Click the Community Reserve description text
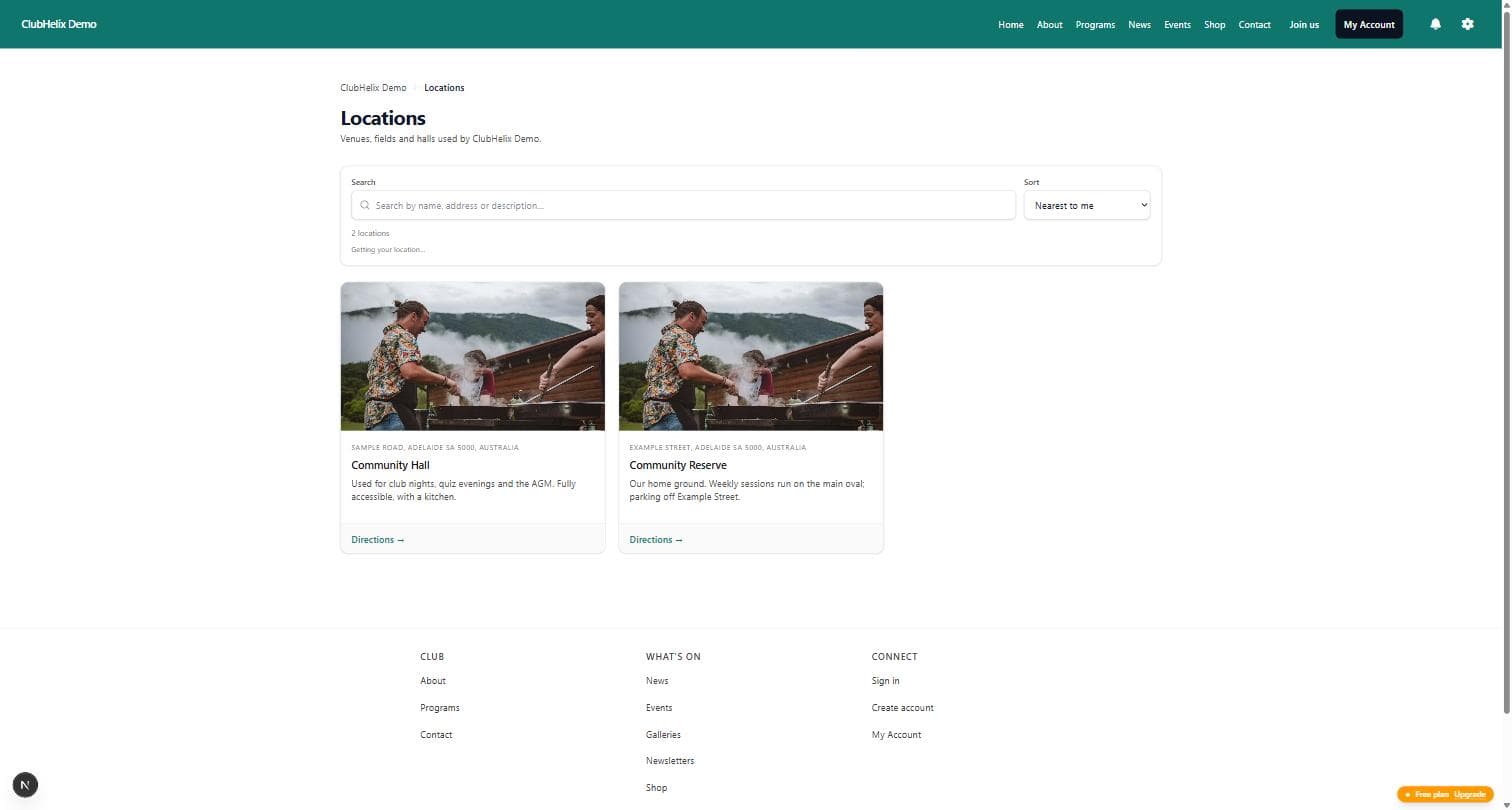 [x=747, y=490]
